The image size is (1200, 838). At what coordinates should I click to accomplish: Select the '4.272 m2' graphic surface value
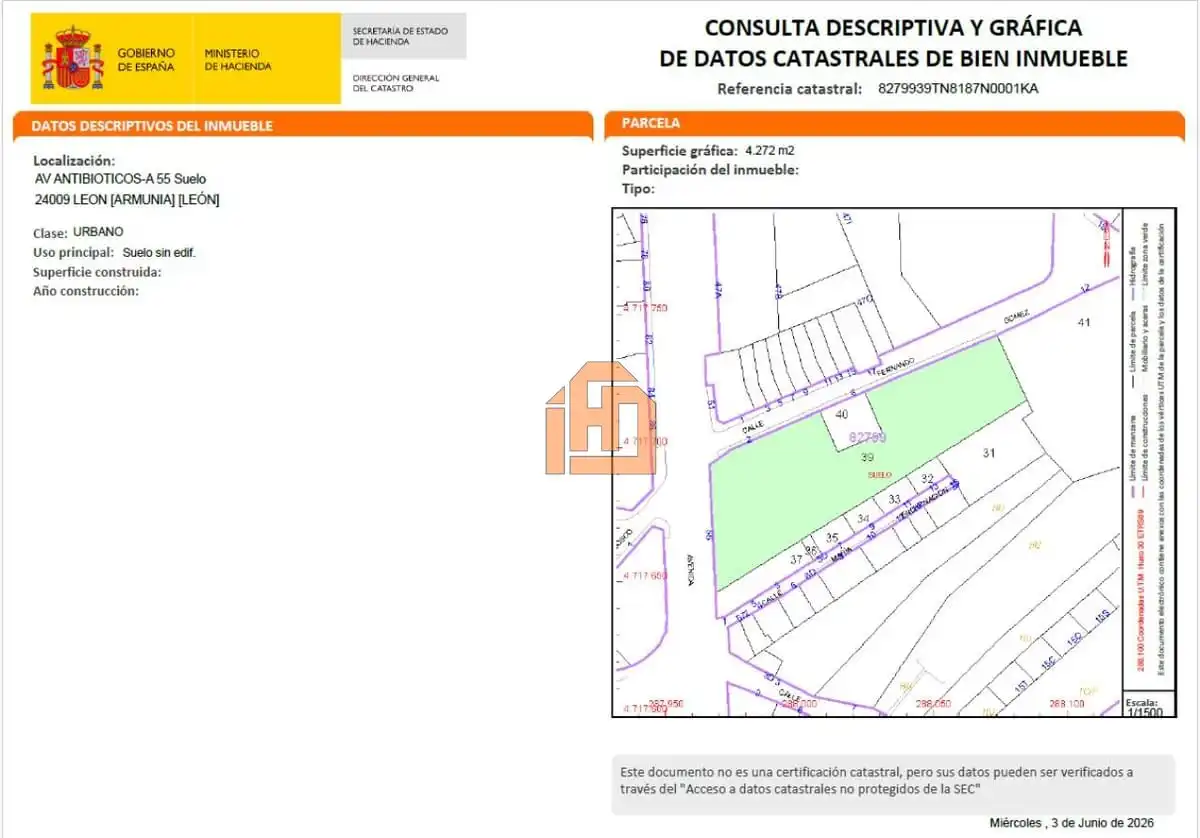pos(770,151)
